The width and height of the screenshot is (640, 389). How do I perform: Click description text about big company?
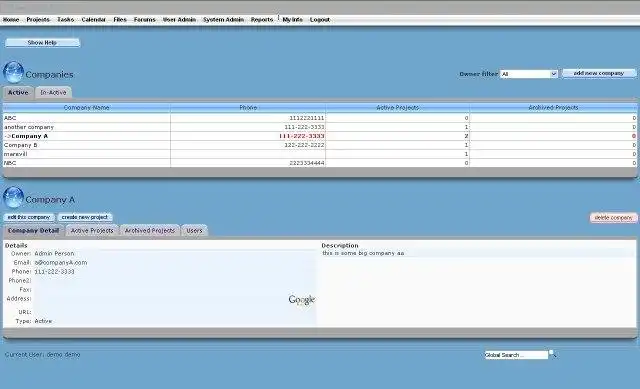coord(363,253)
